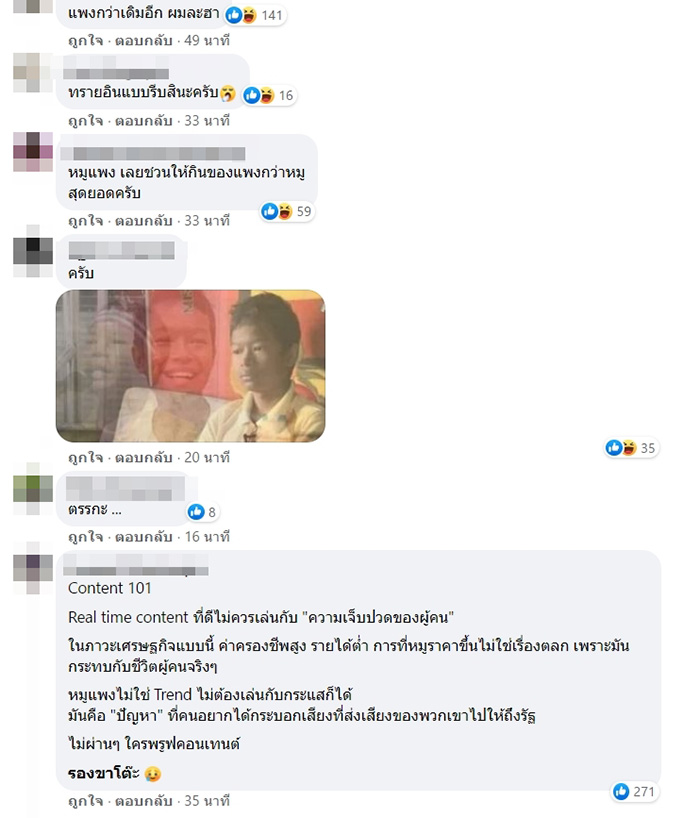
Task: Open the 20 นาที timestamp under the photo comment
Action: [207, 458]
